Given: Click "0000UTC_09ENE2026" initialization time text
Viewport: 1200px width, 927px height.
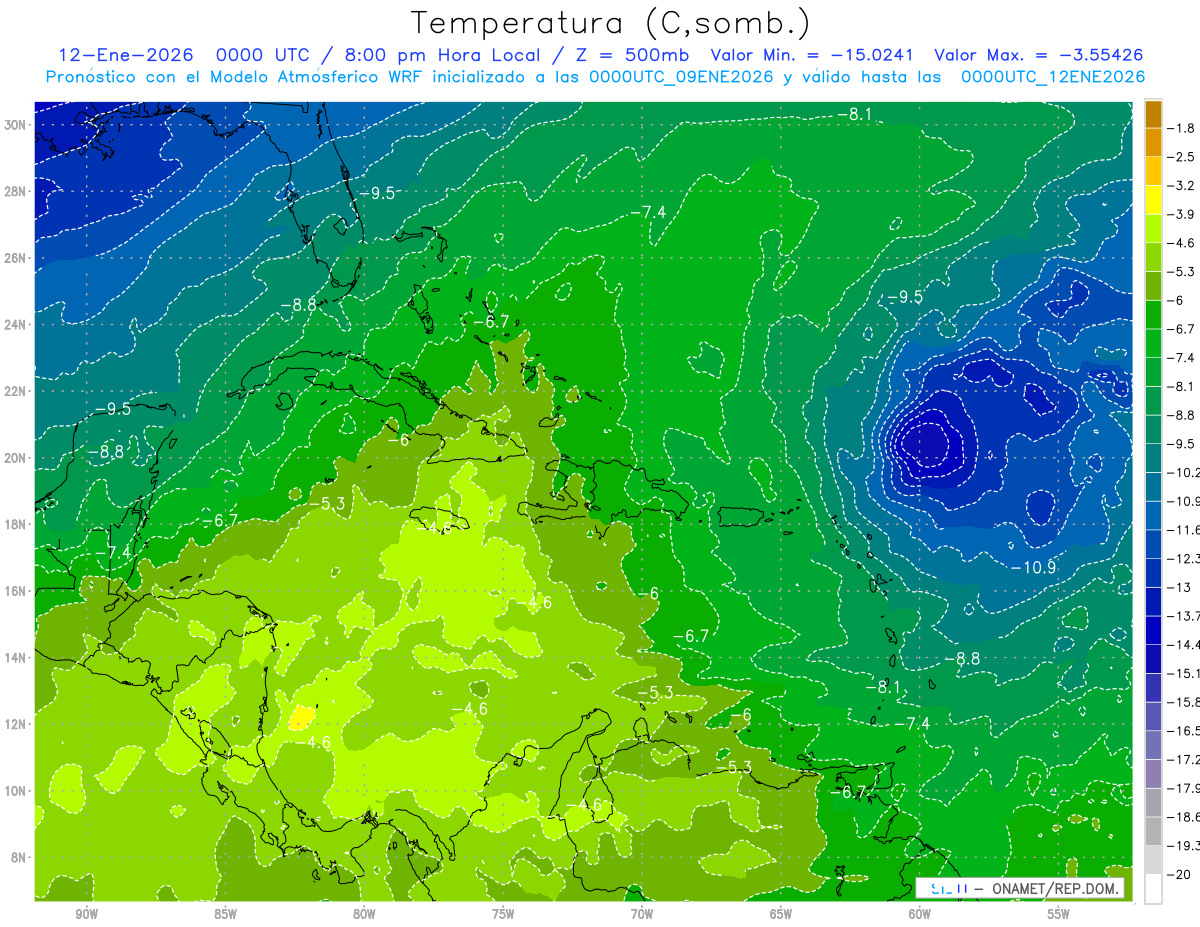Looking at the screenshot, I should 681,77.
